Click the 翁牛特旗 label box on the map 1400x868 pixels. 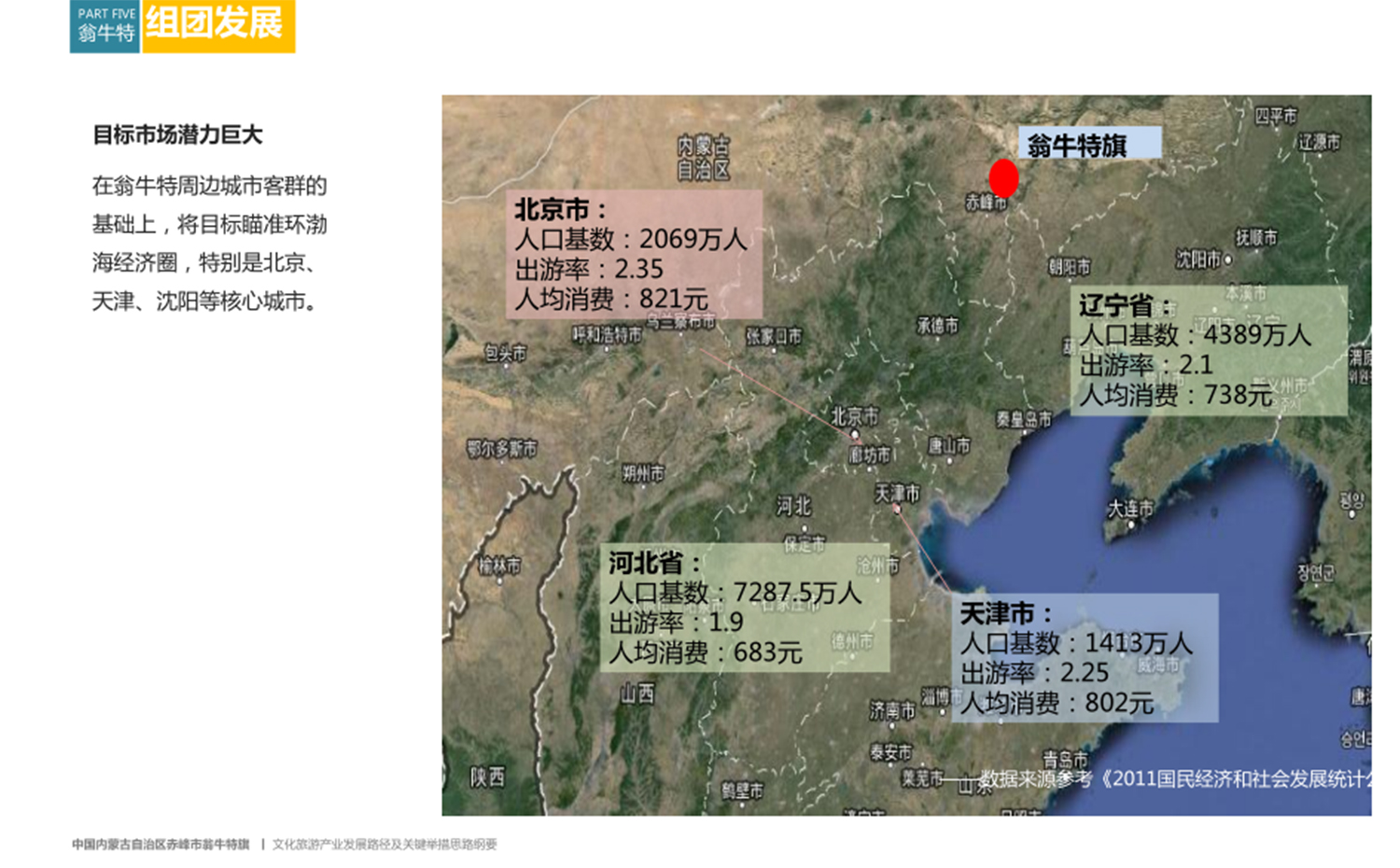coord(1089,145)
